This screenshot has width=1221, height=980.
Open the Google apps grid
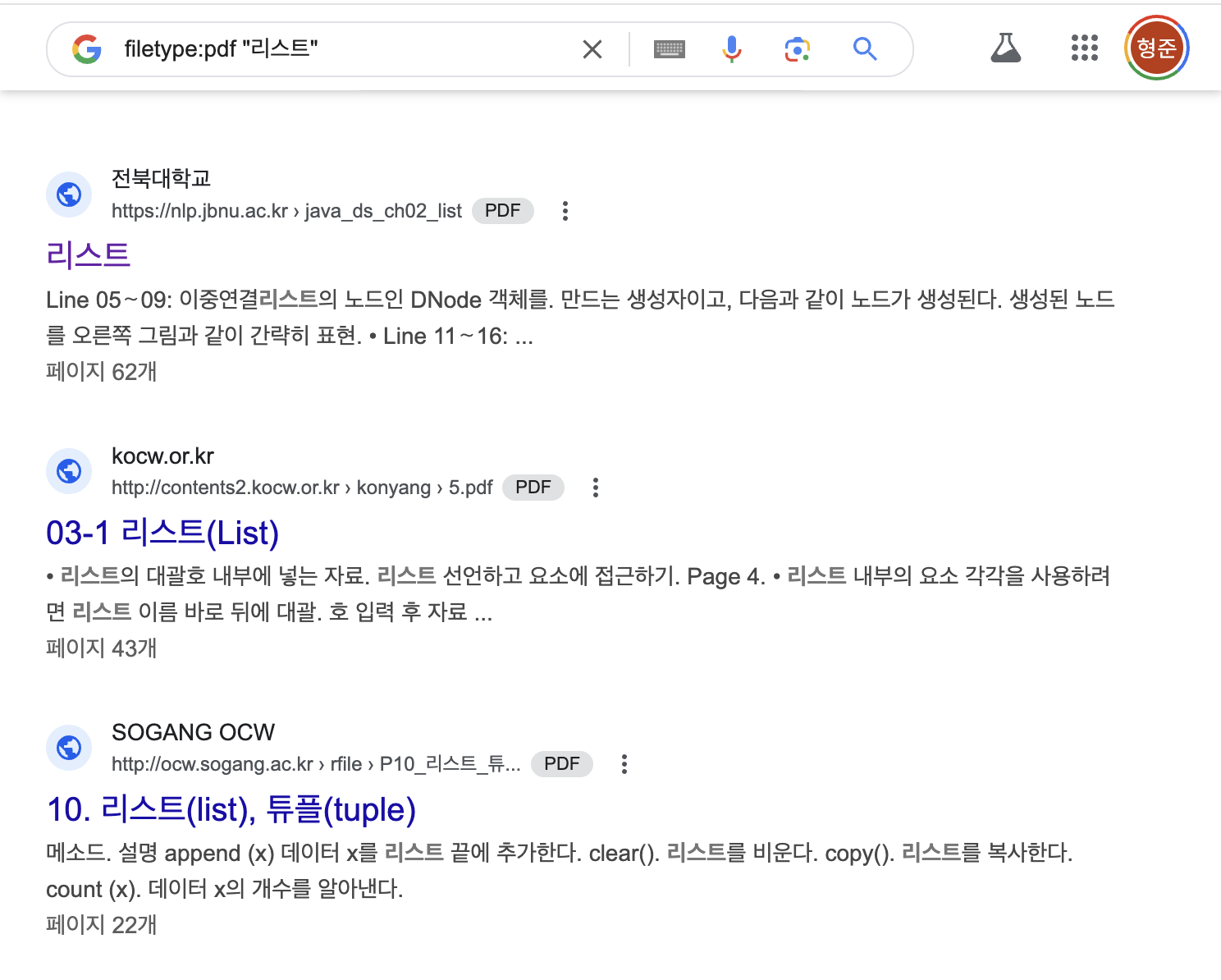1085,48
